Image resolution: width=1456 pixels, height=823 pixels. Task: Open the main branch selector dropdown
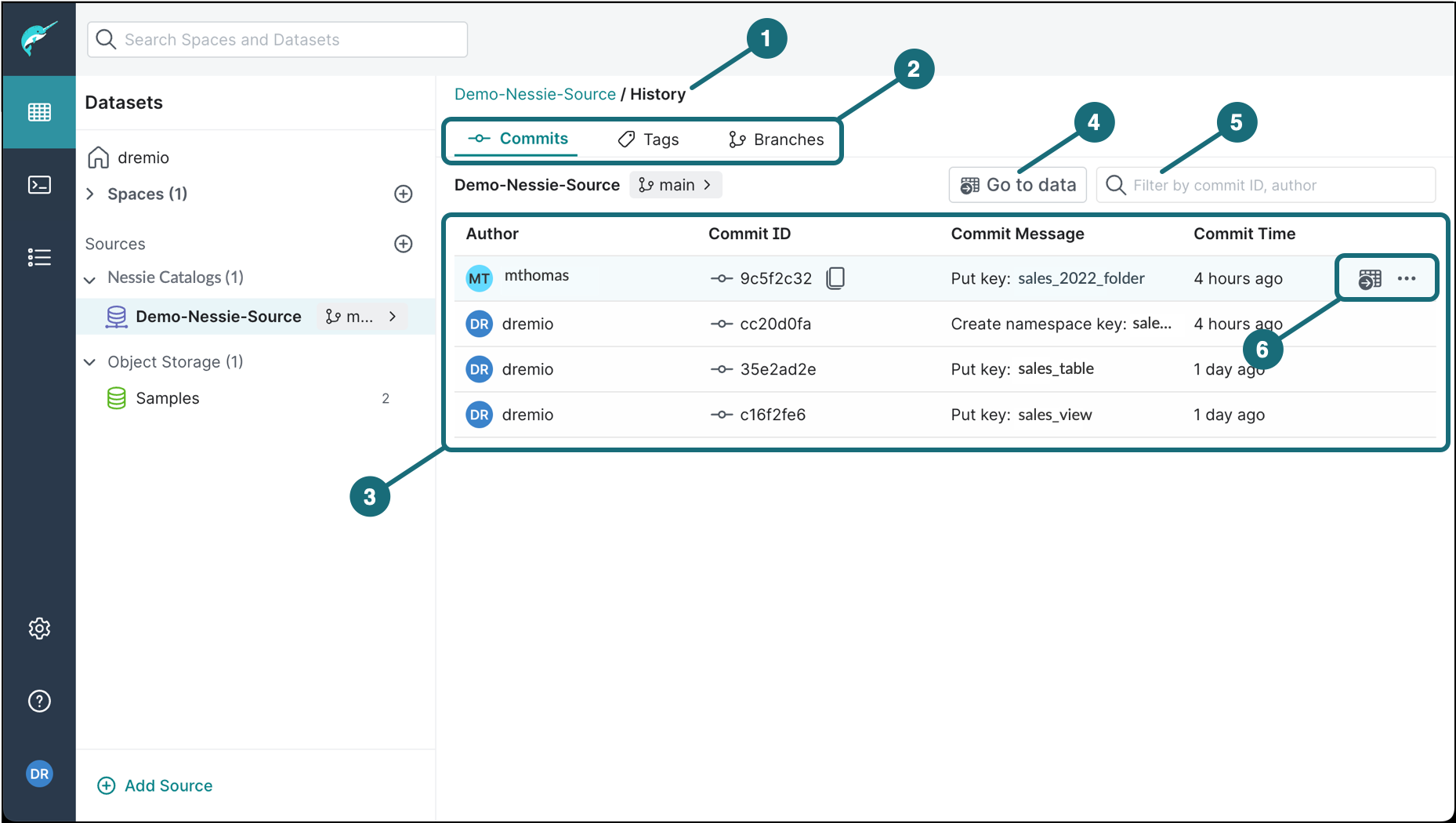coord(675,185)
